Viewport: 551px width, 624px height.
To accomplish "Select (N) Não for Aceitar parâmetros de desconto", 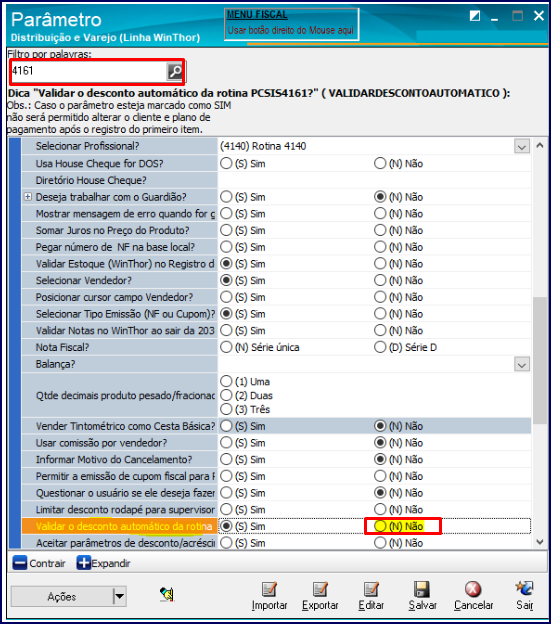I will 380,543.
